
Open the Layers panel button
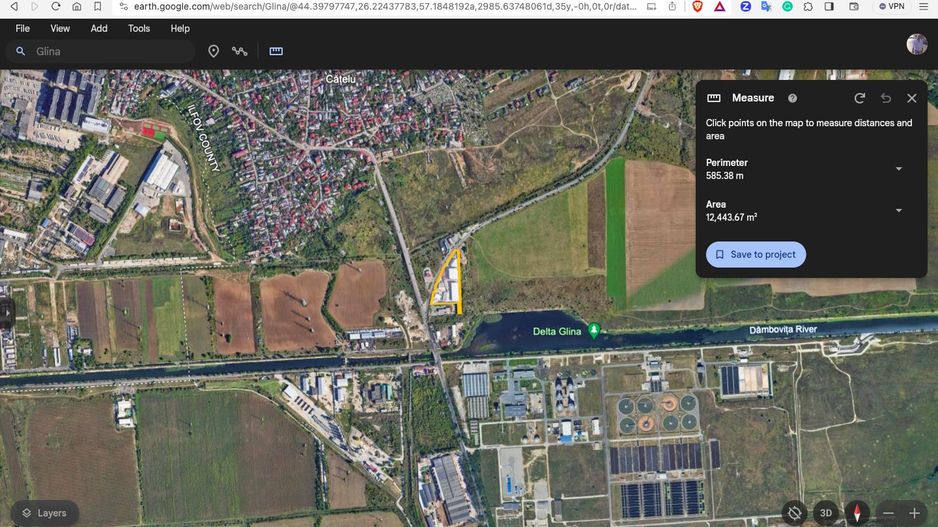point(44,513)
